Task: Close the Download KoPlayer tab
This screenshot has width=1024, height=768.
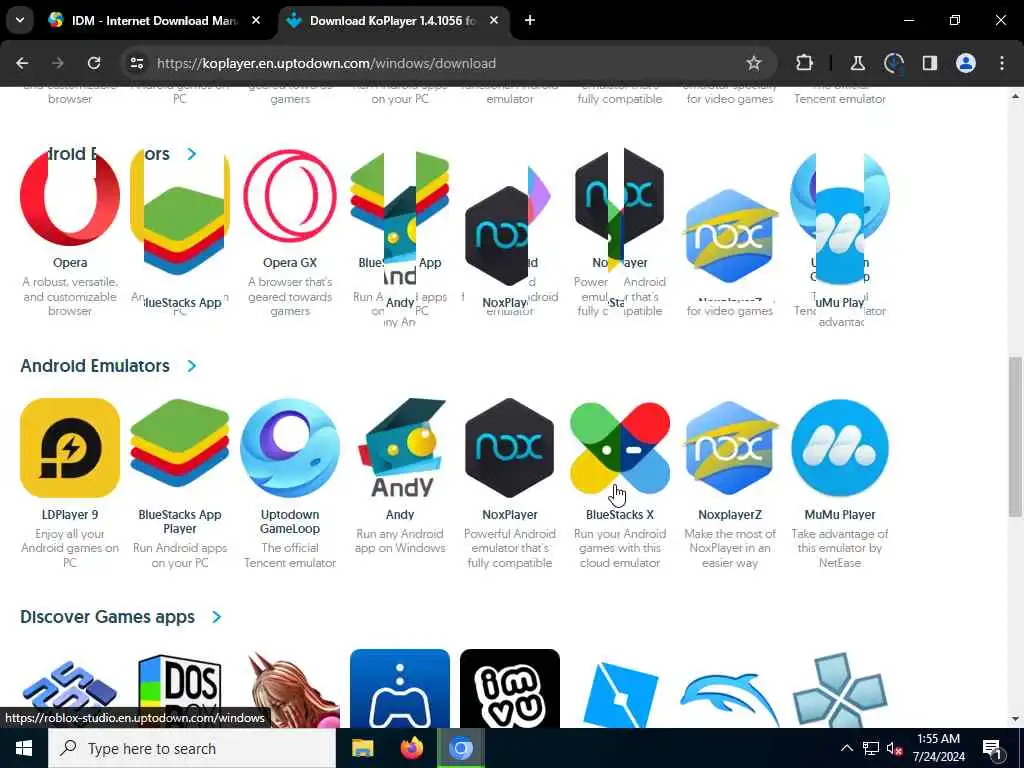Action: tap(494, 21)
